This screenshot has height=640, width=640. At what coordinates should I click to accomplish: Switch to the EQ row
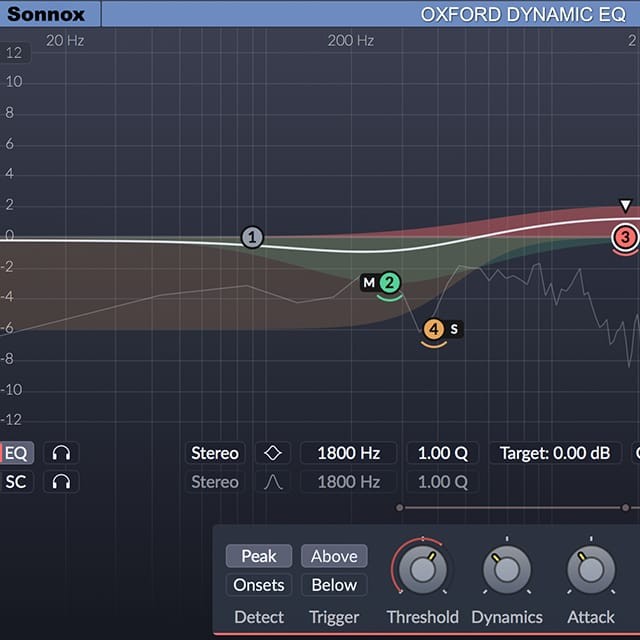(16, 453)
